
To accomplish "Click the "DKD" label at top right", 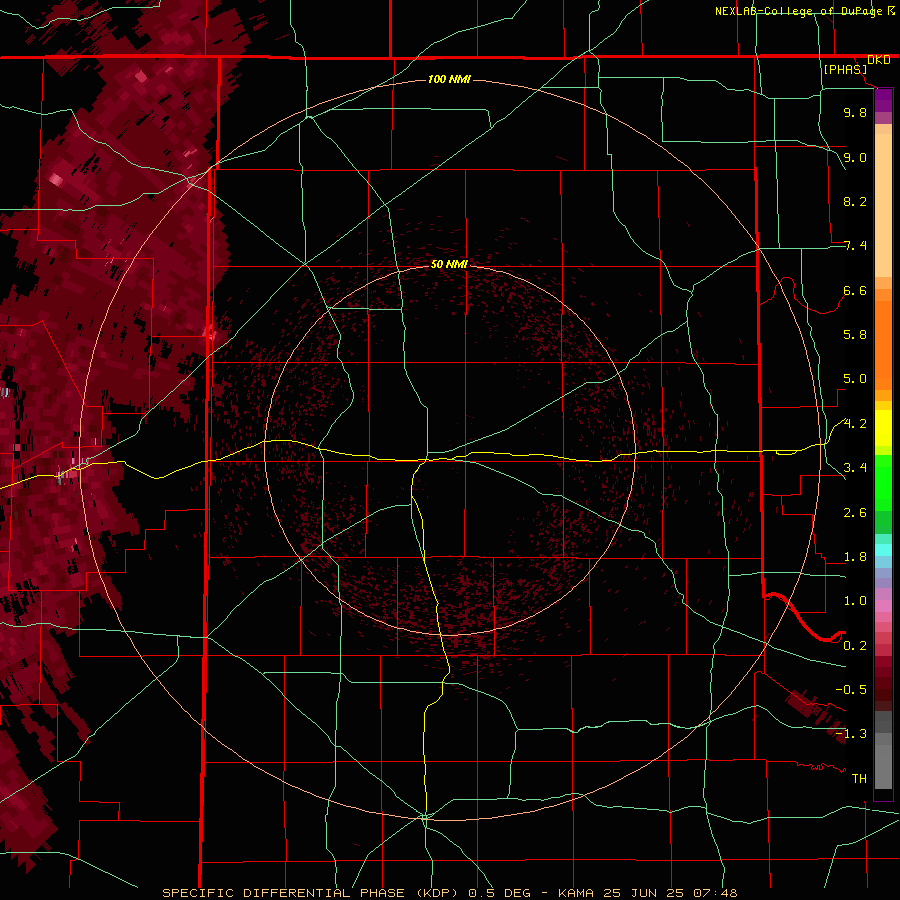I will click(879, 60).
